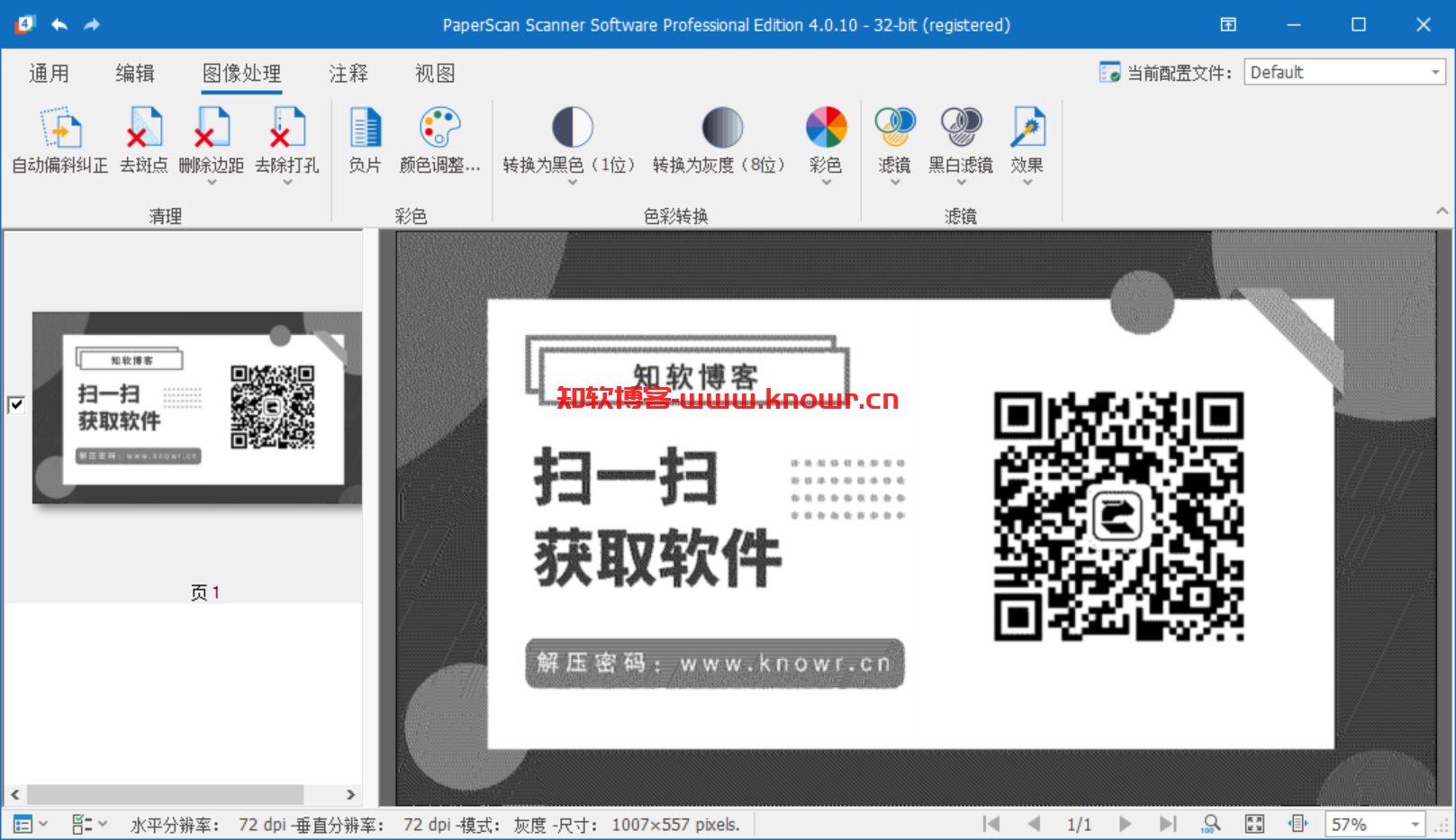
Task: Switch to the 编辑 tab
Action: (135, 73)
